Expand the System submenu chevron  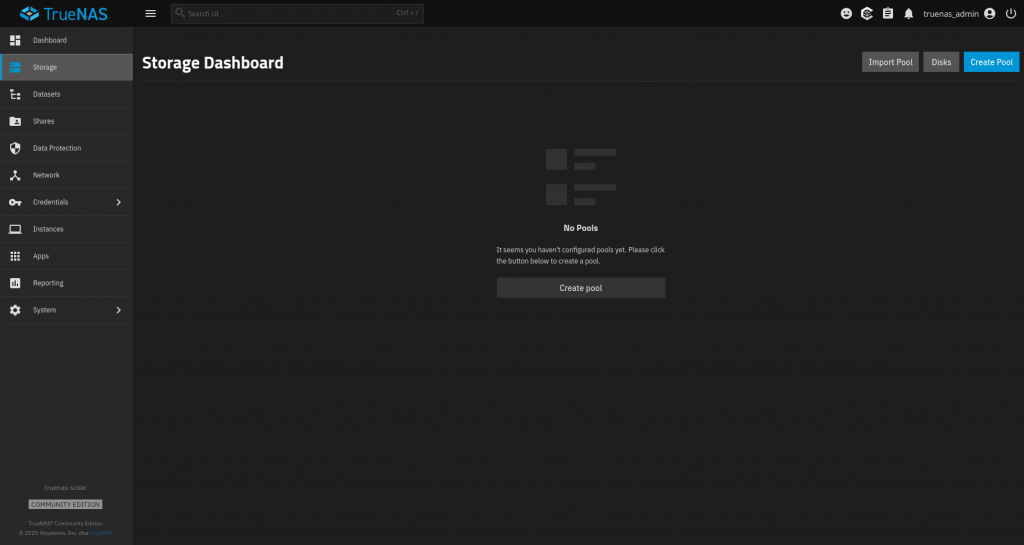click(x=118, y=310)
